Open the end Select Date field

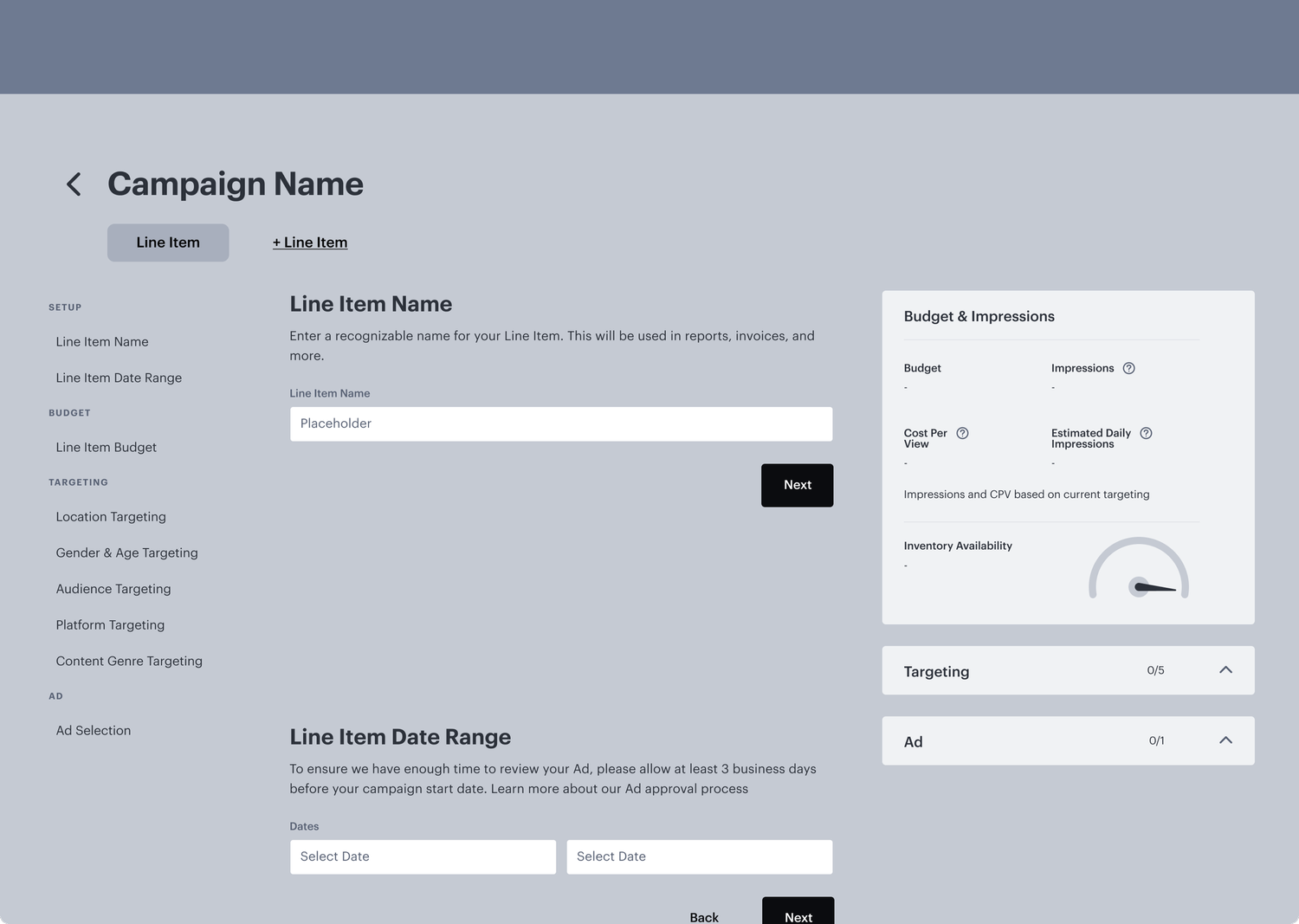(x=699, y=856)
